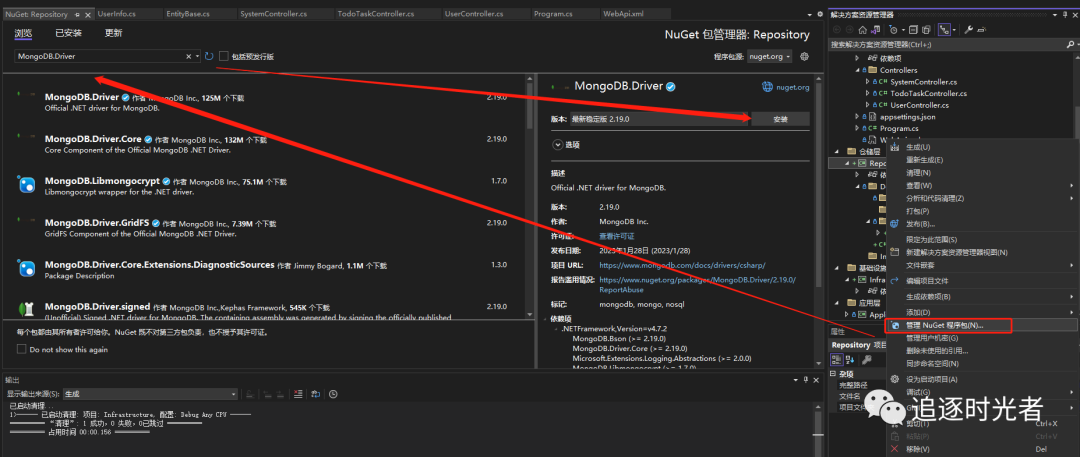Open NuGet settings gear icon

[x=804, y=57]
